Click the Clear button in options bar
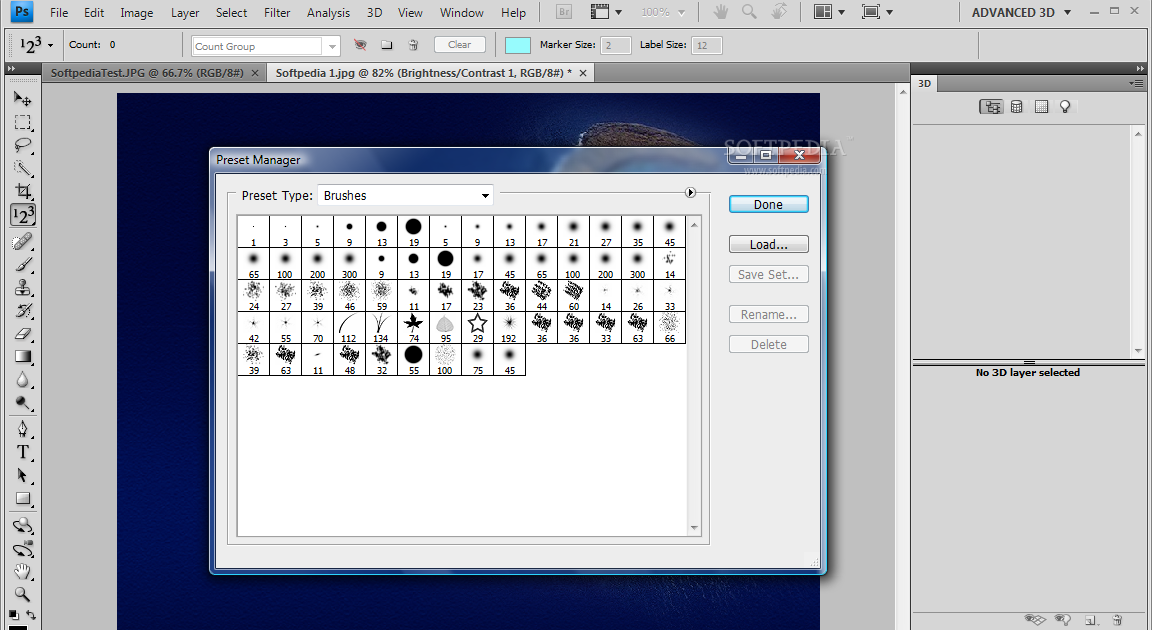The height and width of the screenshot is (630, 1152). [460, 45]
